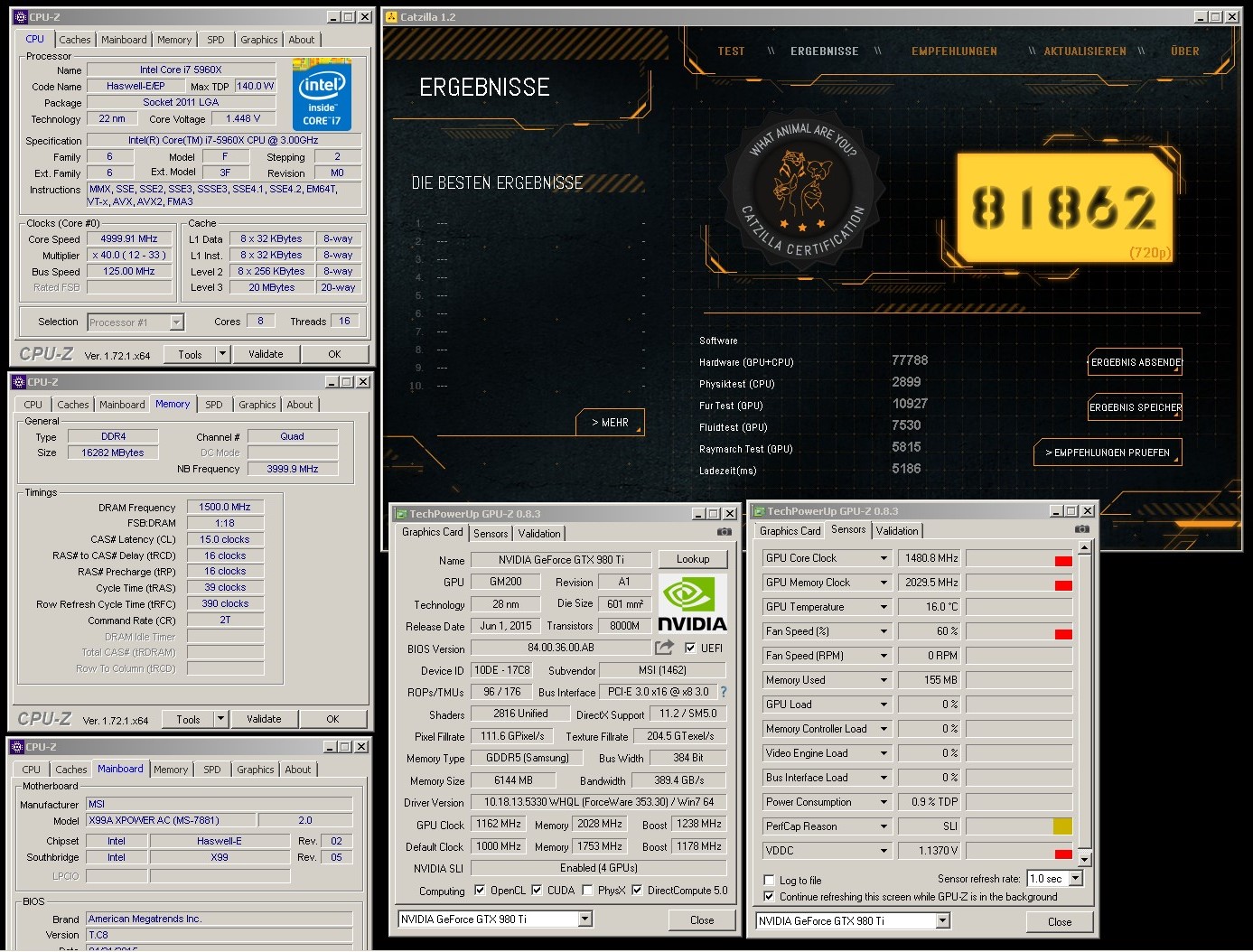Open GPU selector dropdown in GPU-Z Sensors window
This screenshot has height=952, width=1253.
(x=942, y=921)
